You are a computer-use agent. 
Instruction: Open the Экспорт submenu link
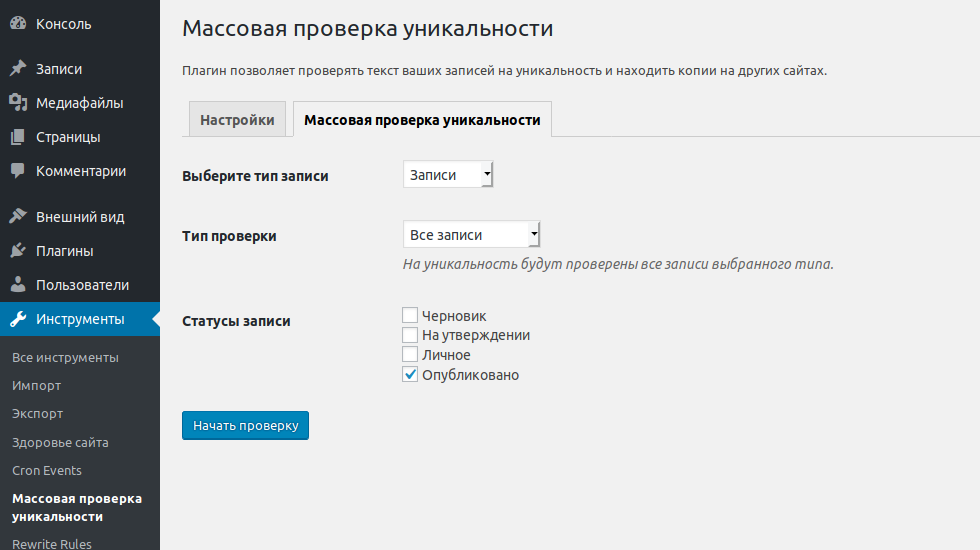tap(38, 414)
